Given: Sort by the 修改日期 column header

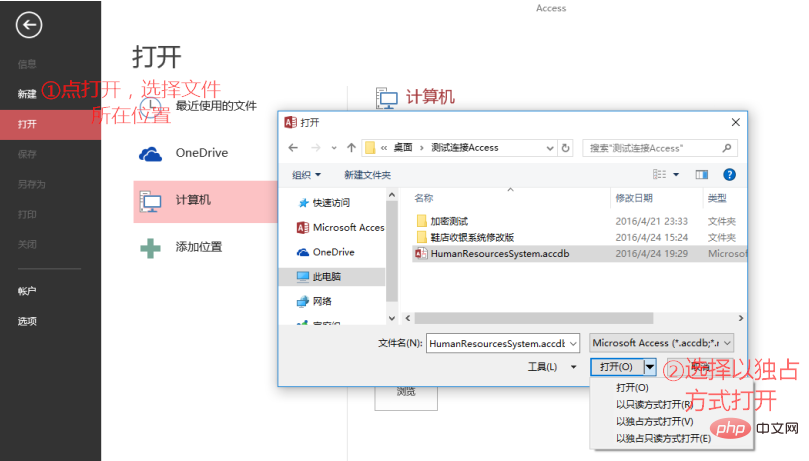Looking at the screenshot, I should 634,198.
